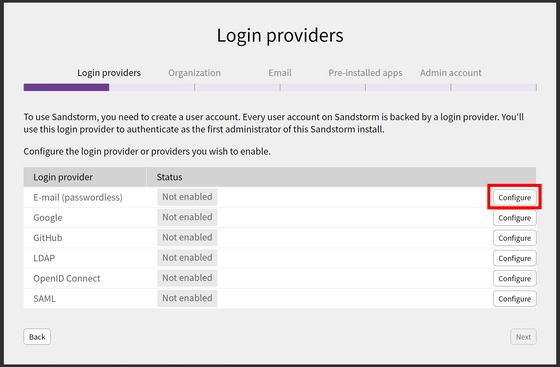The width and height of the screenshot is (560, 367).
Task: Select the Admin account step label
Action: [x=451, y=73]
